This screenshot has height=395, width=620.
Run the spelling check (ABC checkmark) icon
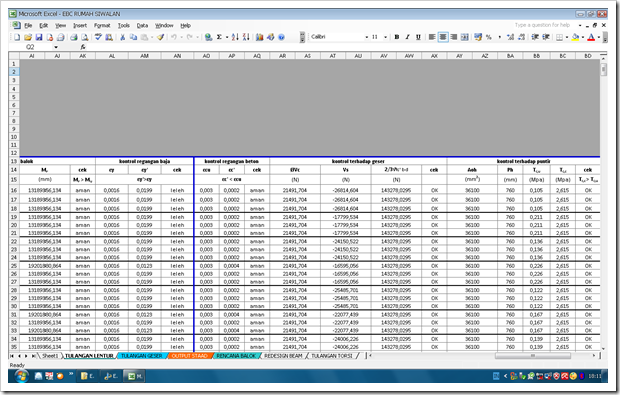pyautogui.click(x=98, y=37)
